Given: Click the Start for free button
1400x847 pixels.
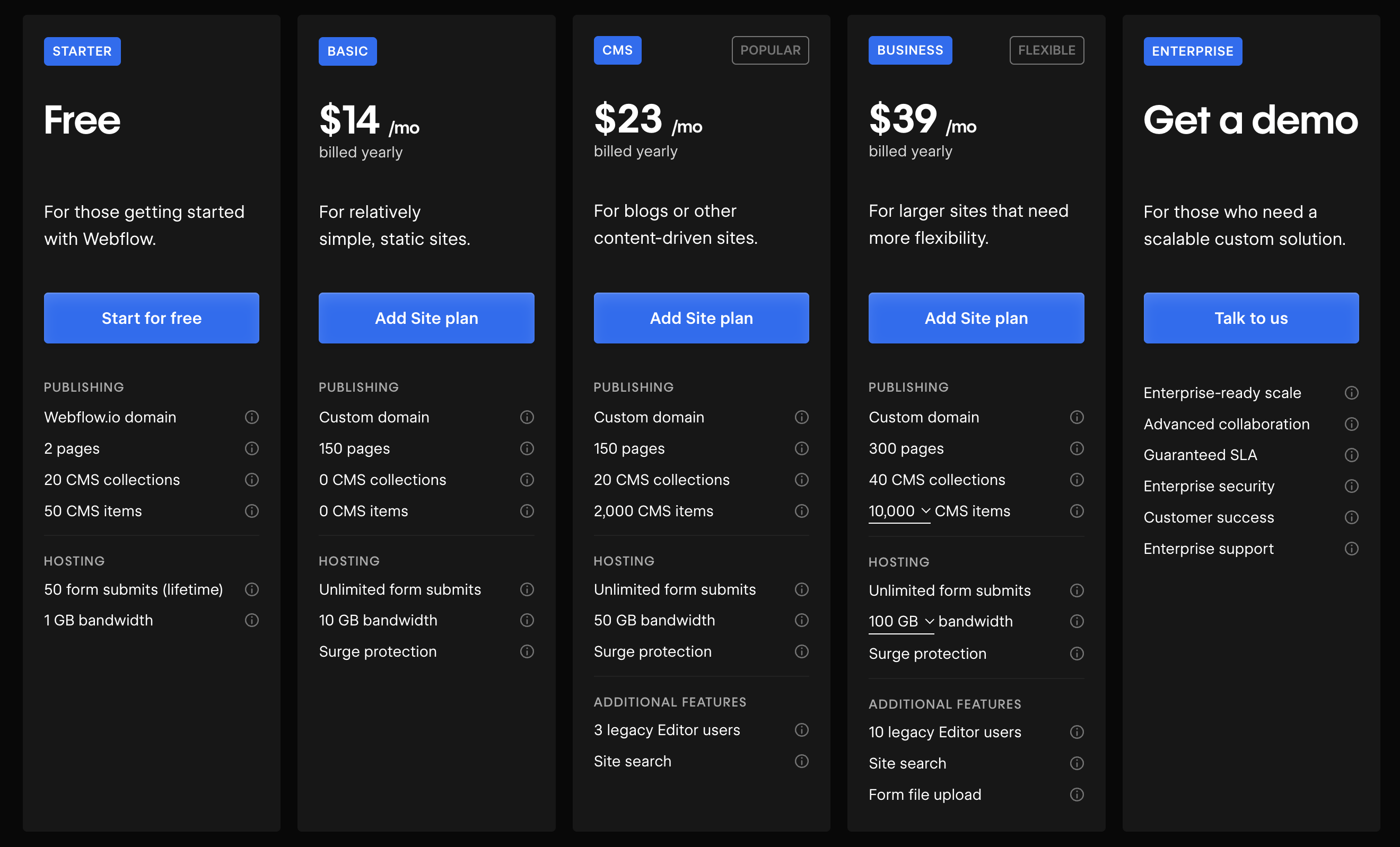Looking at the screenshot, I should tap(151, 318).
